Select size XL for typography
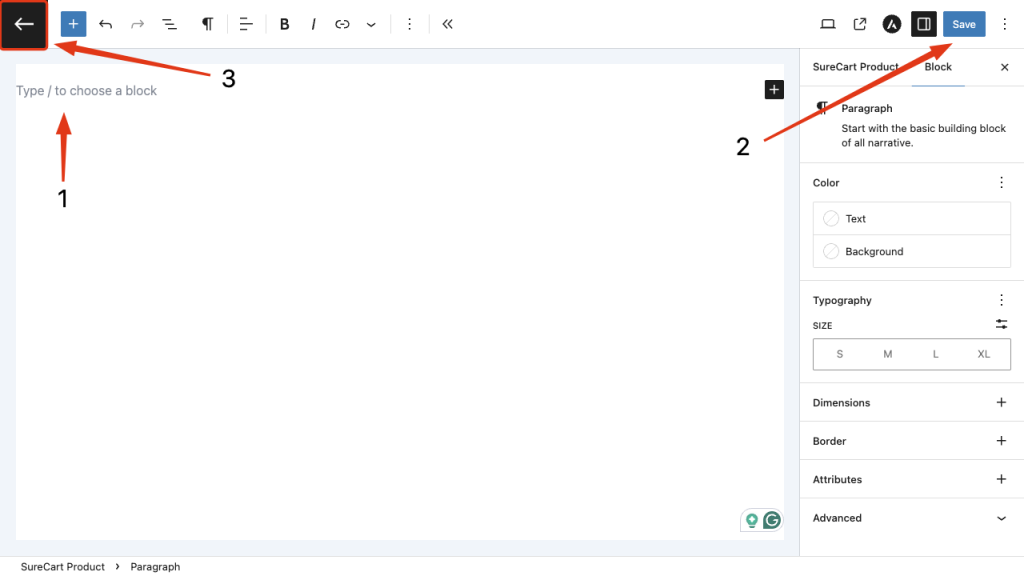 tap(983, 354)
